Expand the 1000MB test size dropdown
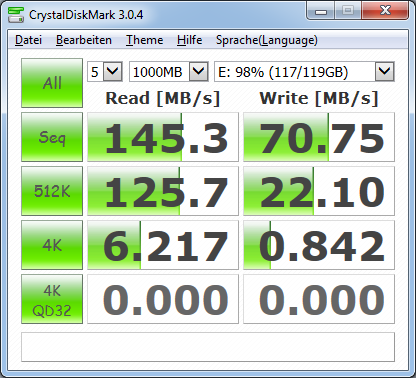This screenshot has width=416, height=378. (198, 71)
